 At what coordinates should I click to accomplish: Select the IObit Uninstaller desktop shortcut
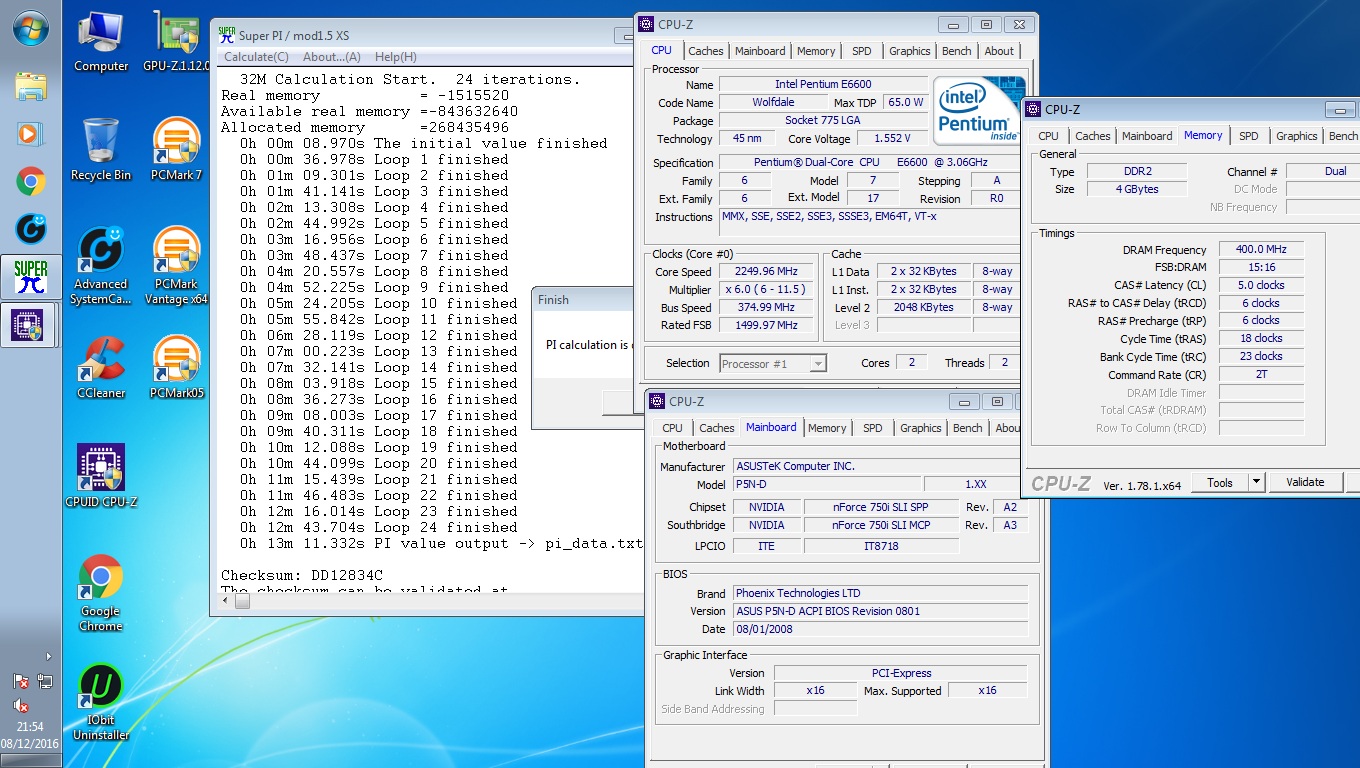(101, 702)
